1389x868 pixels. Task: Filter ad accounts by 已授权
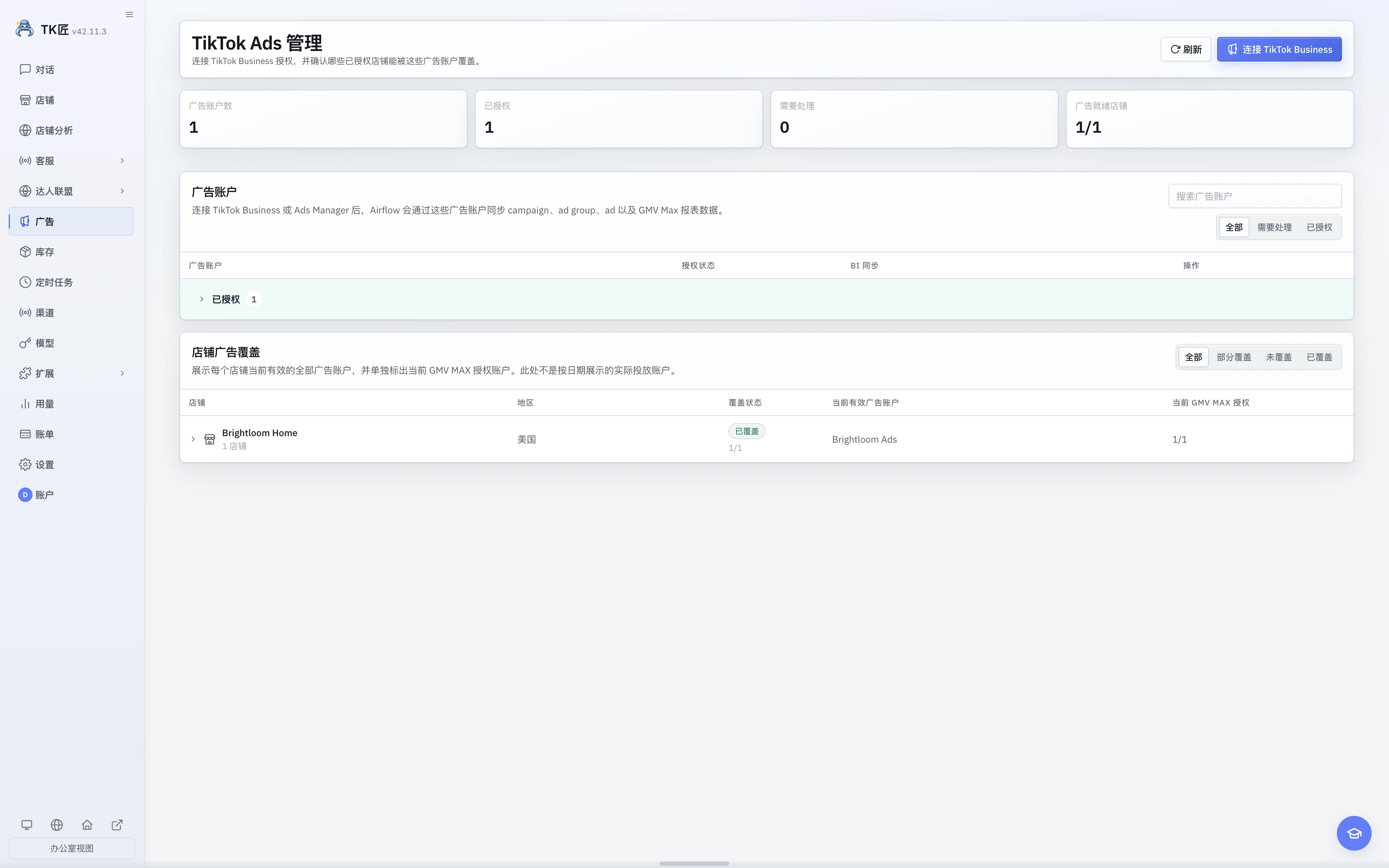[x=1320, y=227]
